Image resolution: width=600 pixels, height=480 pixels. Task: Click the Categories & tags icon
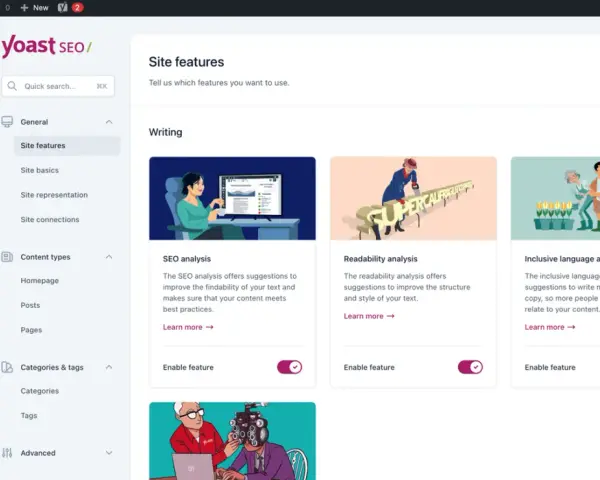(x=7, y=367)
